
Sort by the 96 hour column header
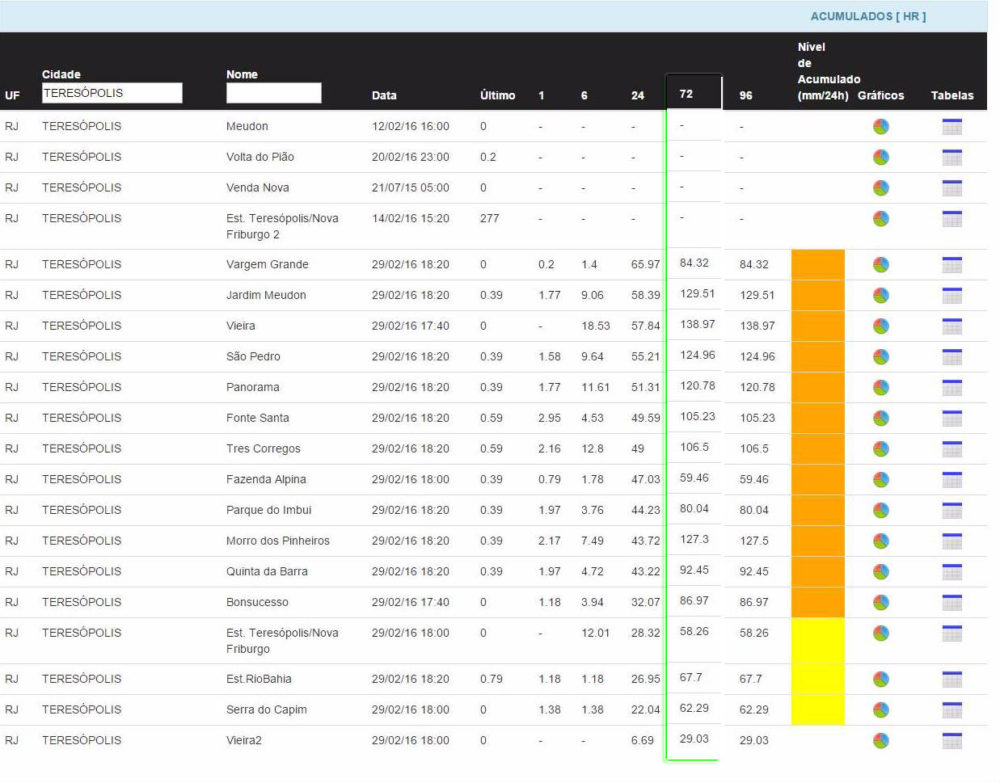745,97
